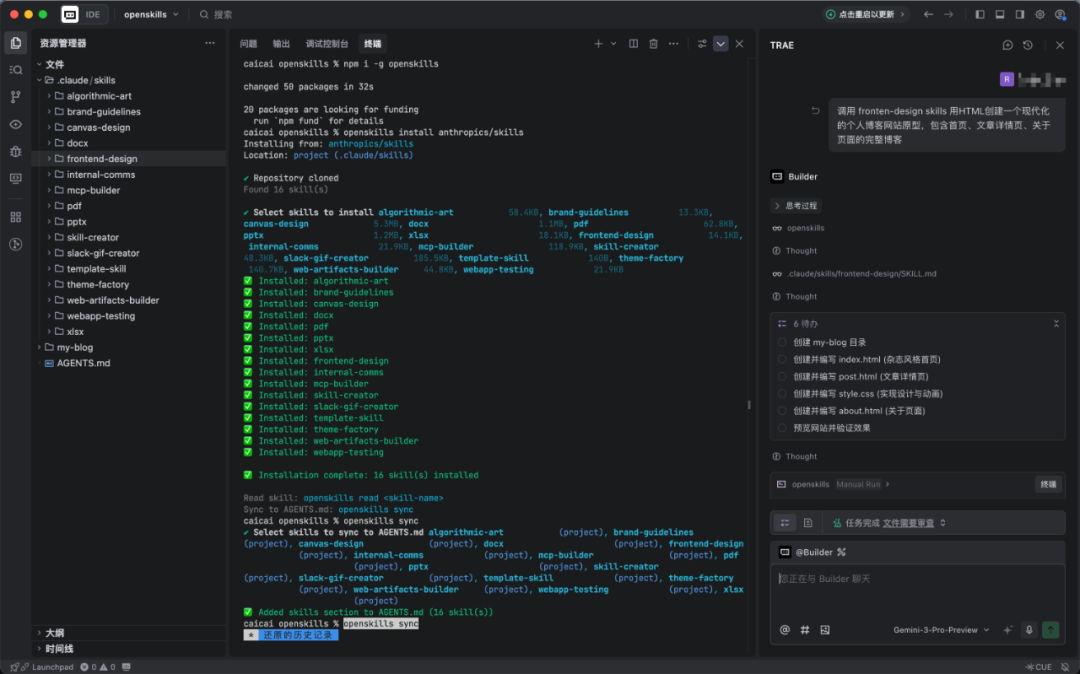The height and width of the screenshot is (674, 1080).
Task: Click the undo arrow beside user message
Action: pos(815,110)
